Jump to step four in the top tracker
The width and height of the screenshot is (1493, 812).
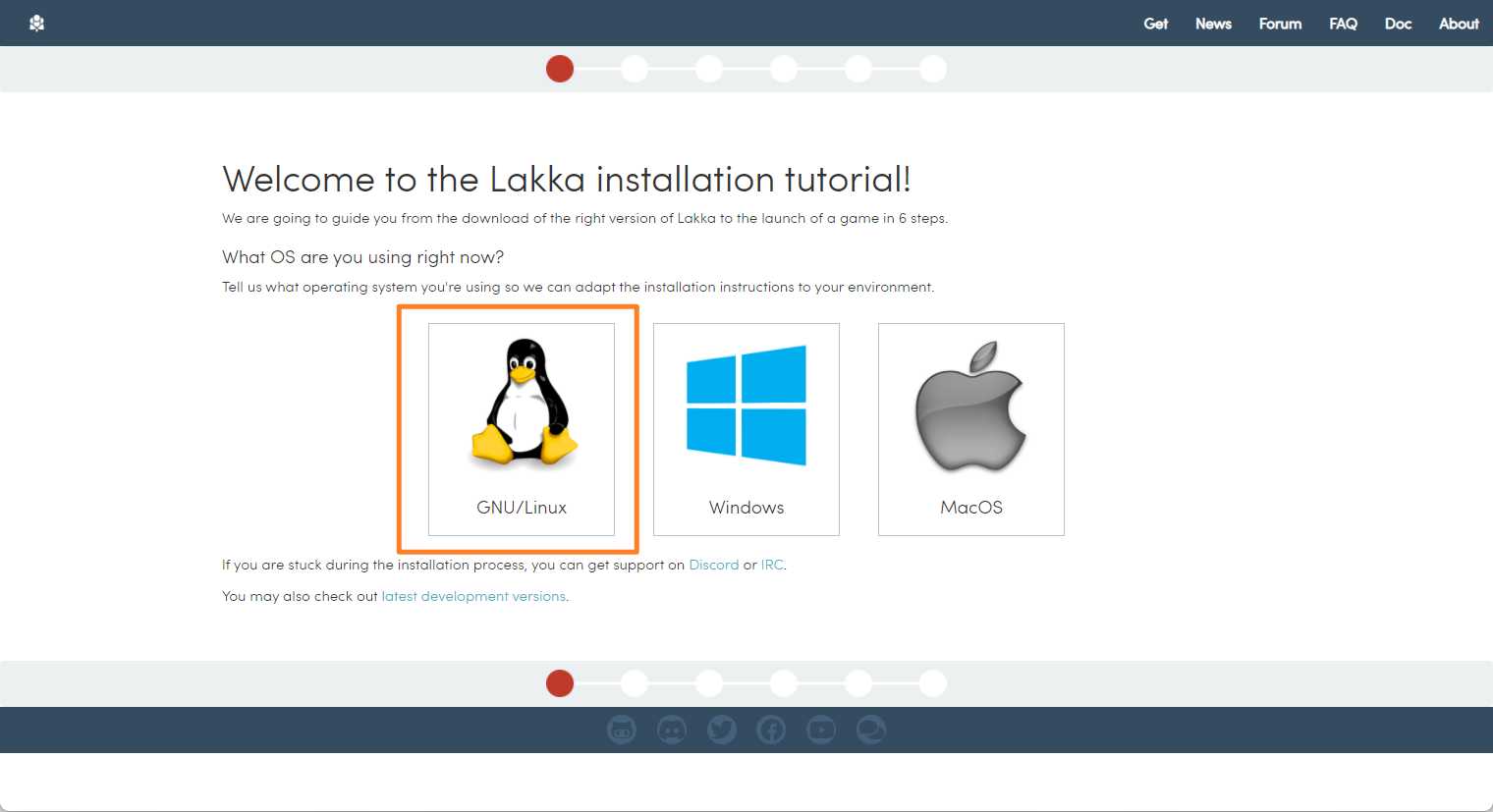pyautogui.click(x=784, y=69)
